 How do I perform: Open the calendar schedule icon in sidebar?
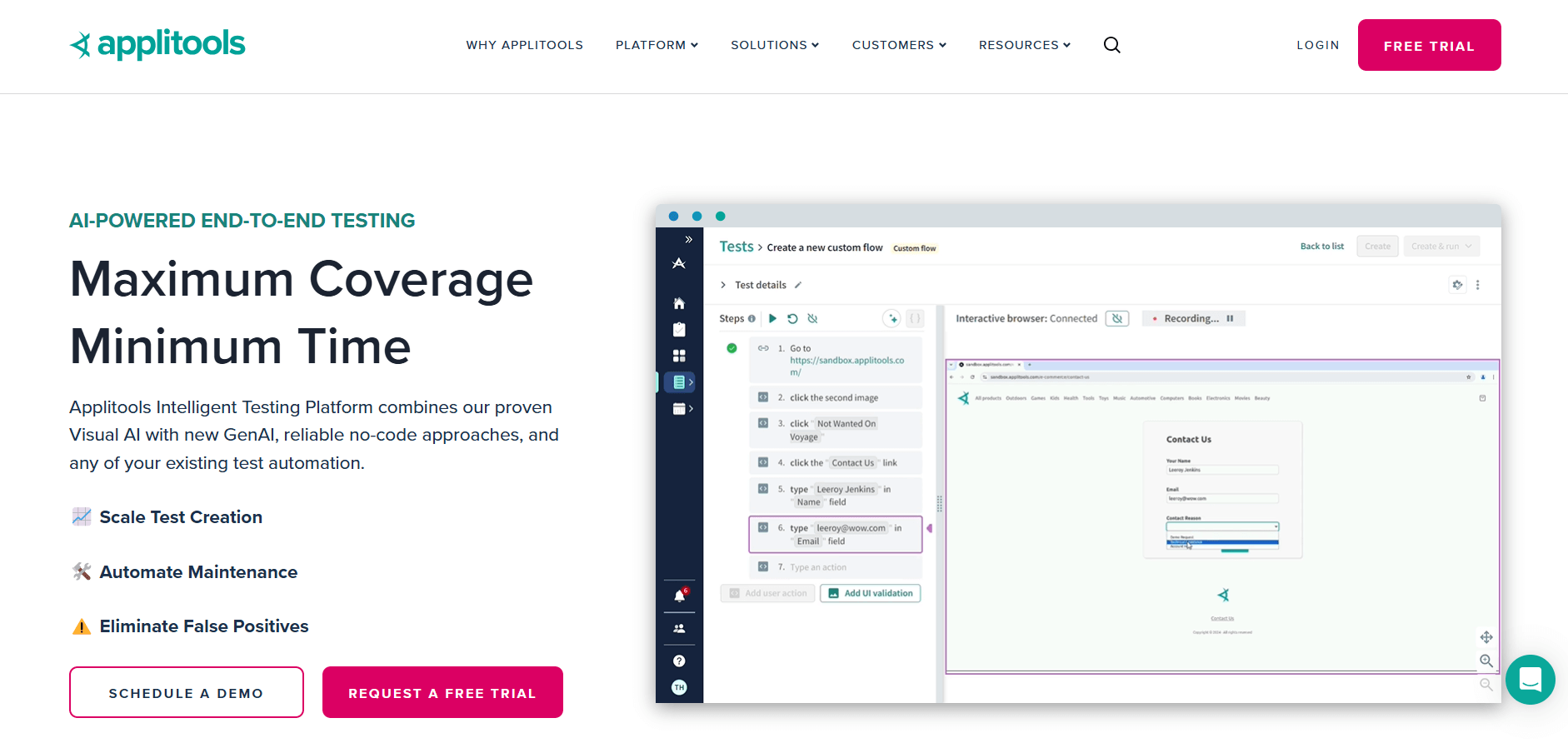679,409
